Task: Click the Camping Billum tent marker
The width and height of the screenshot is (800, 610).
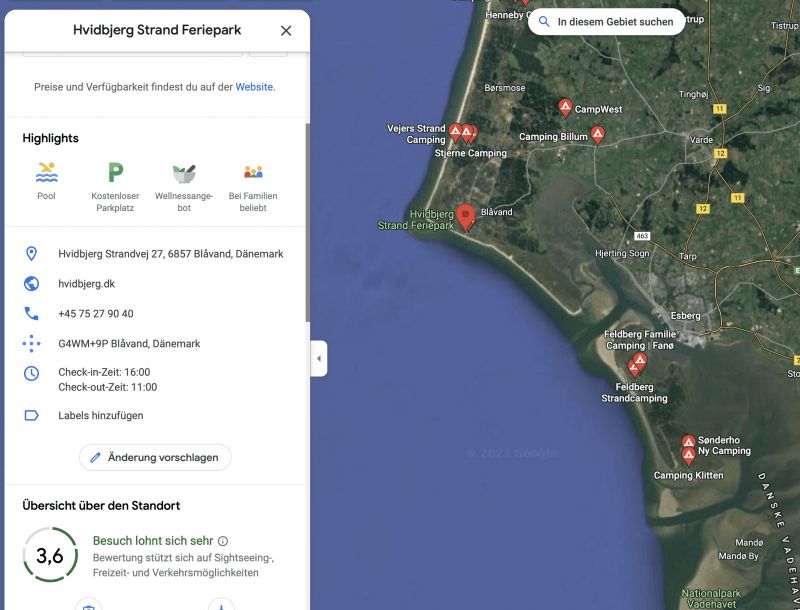Action: [x=598, y=133]
